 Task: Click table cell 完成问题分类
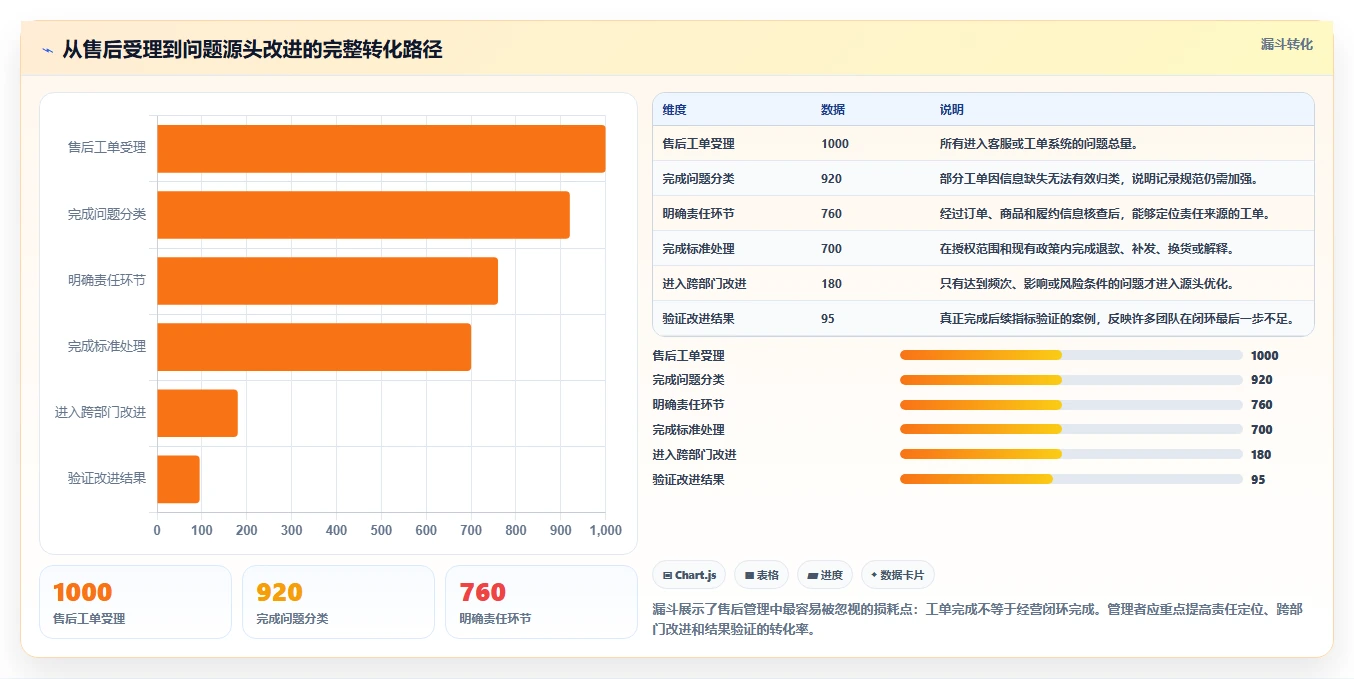698,179
